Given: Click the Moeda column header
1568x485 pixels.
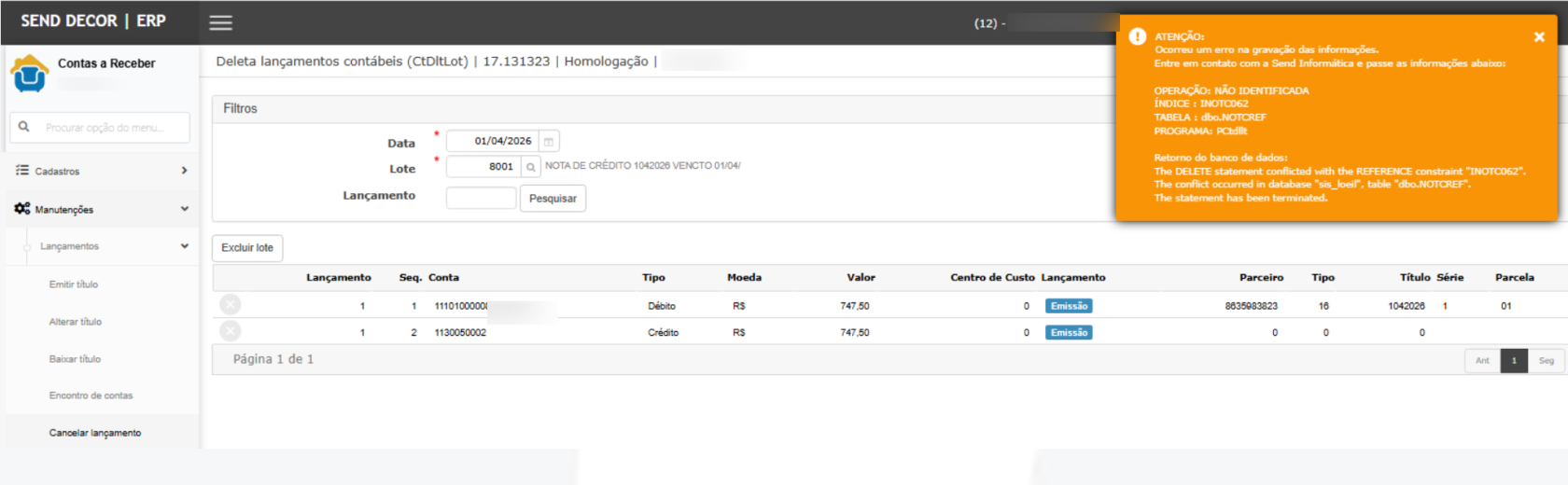Looking at the screenshot, I should click(x=744, y=277).
